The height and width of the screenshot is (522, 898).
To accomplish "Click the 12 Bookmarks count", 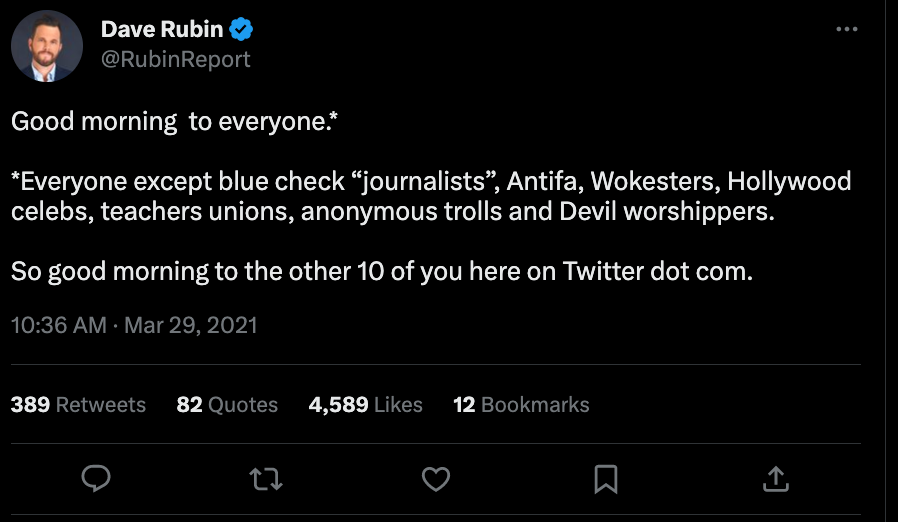I will pyautogui.click(x=521, y=405).
